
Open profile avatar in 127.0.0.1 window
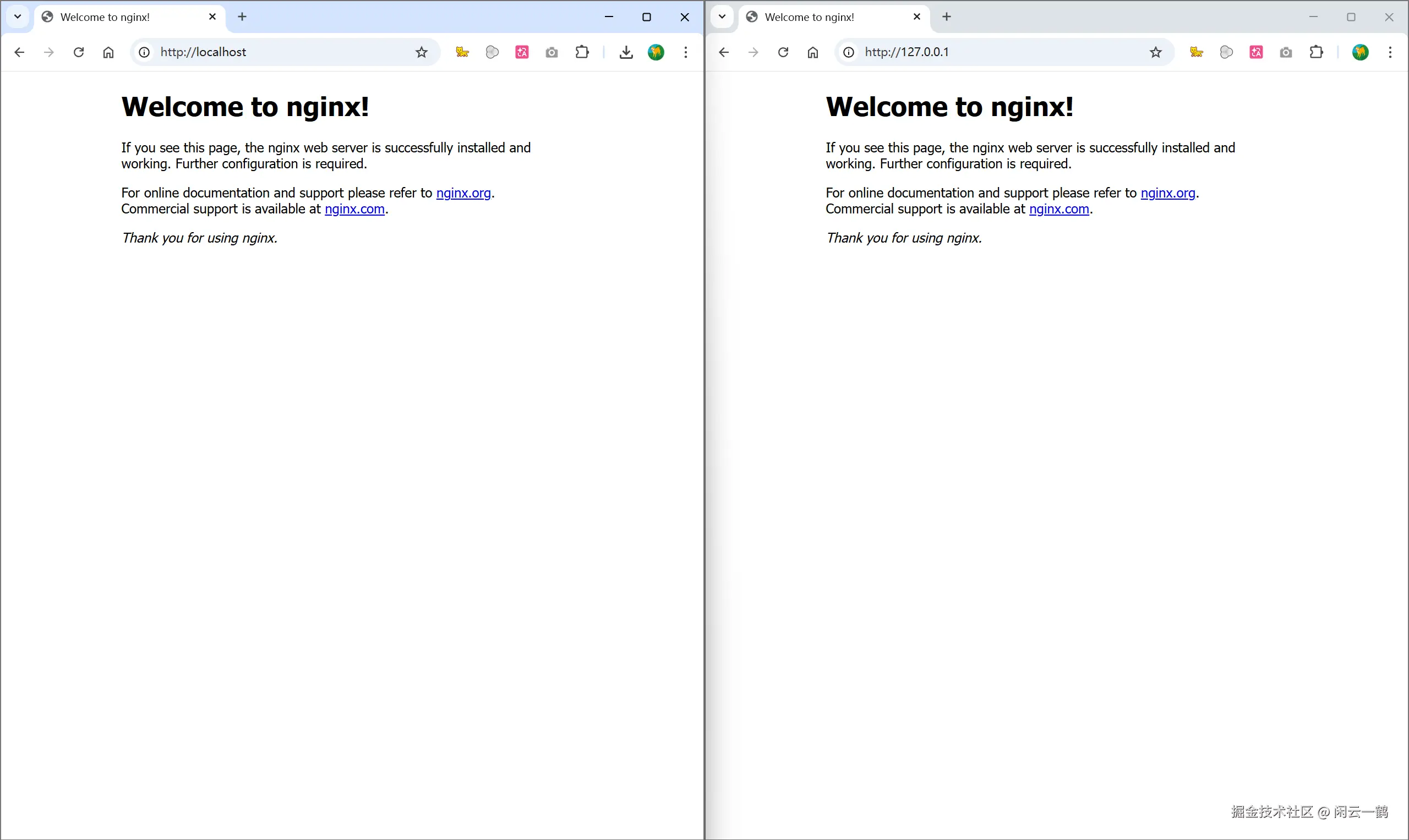click(x=1361, y=52)
